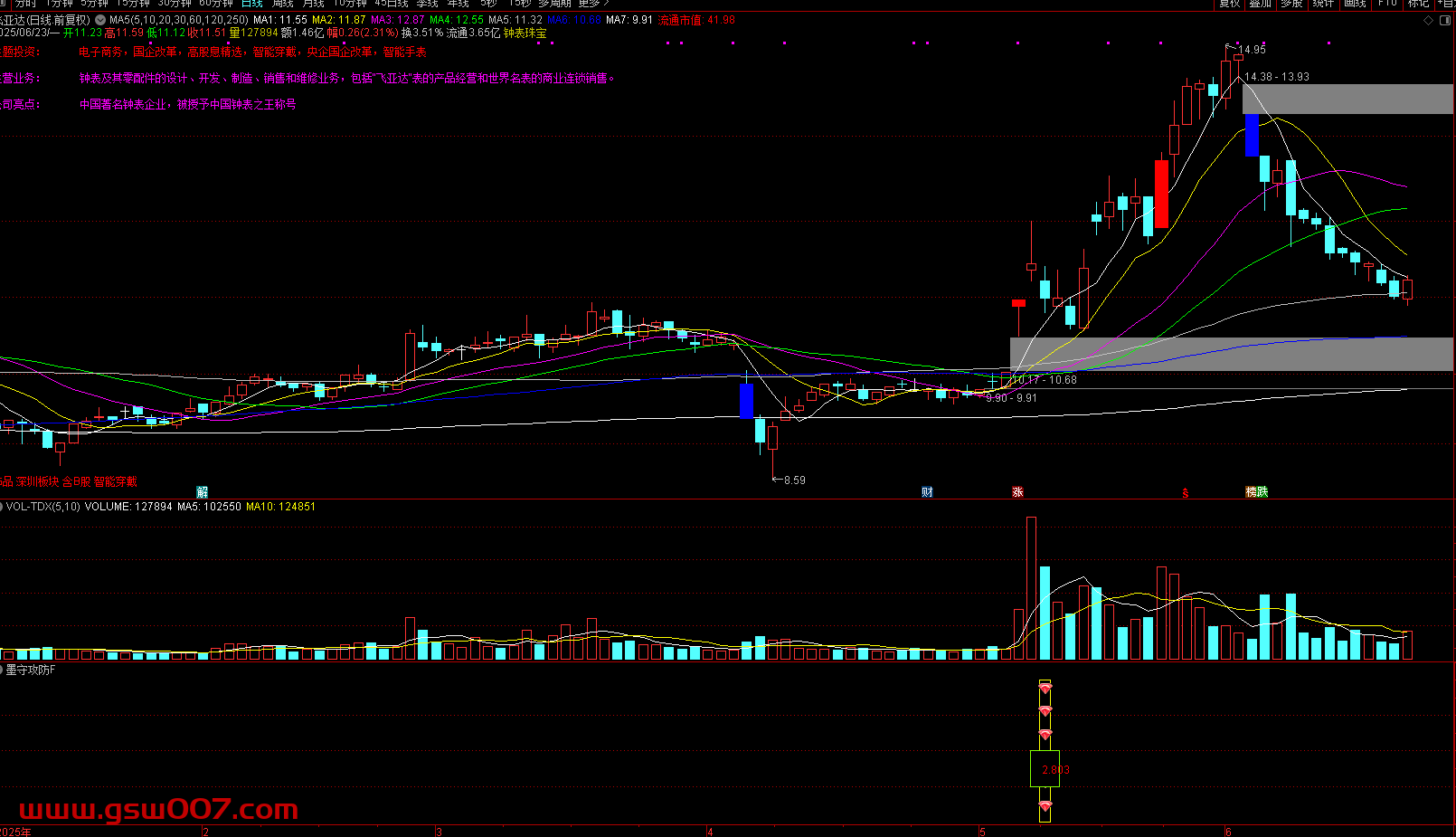Switch to 周线 weekly chart period
Image resolution: width=1456 pixels, height=837 pixels.
tap(282, 4)
